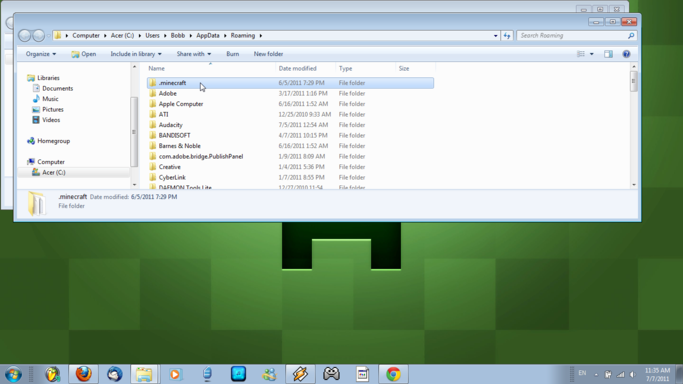The width and height of the screenshot is (683, 384).
Task: Select Acer (C:) in navigation pane
Action: (x=54, y=172)
